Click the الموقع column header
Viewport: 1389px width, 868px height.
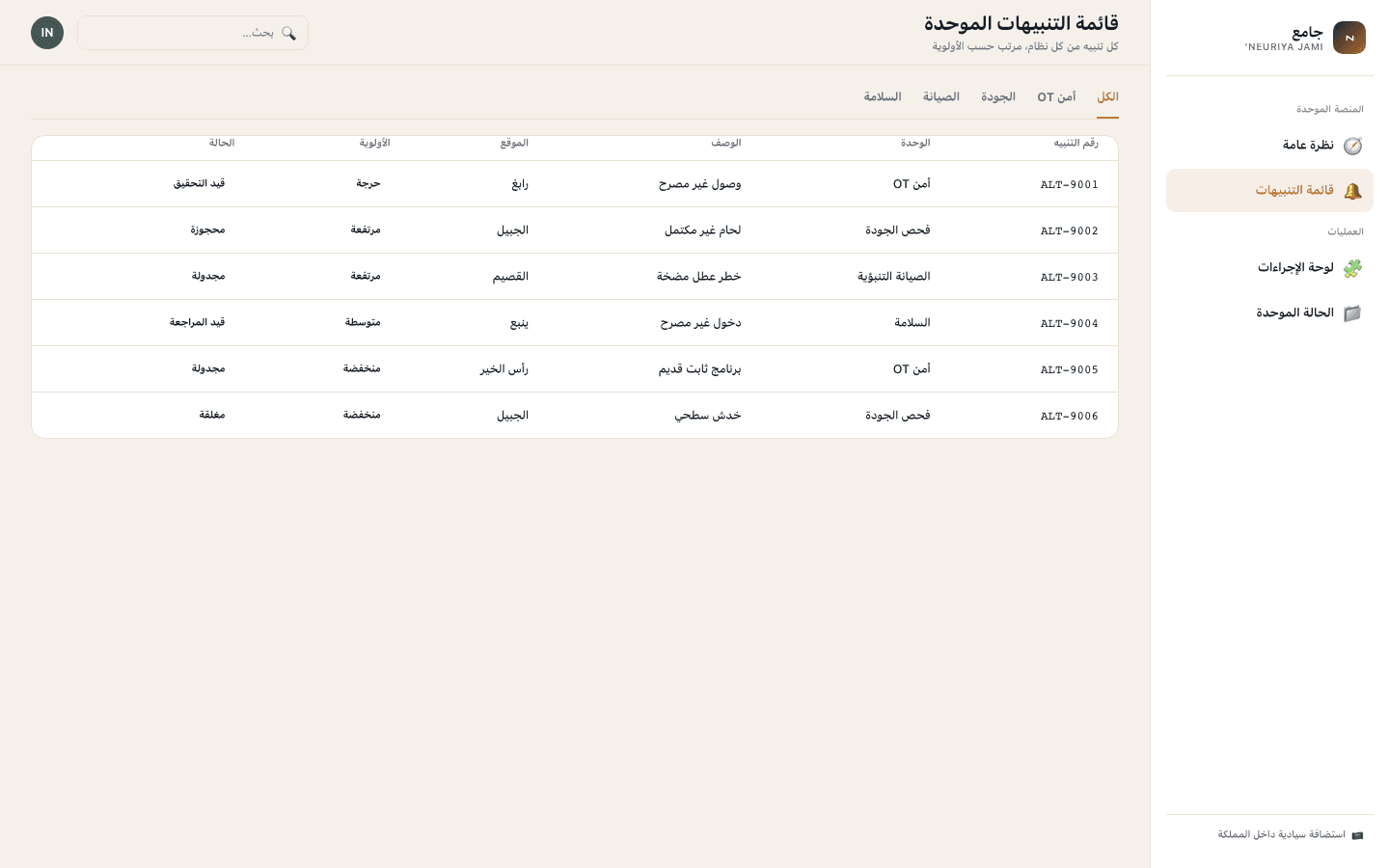click(x=514, y=143)
